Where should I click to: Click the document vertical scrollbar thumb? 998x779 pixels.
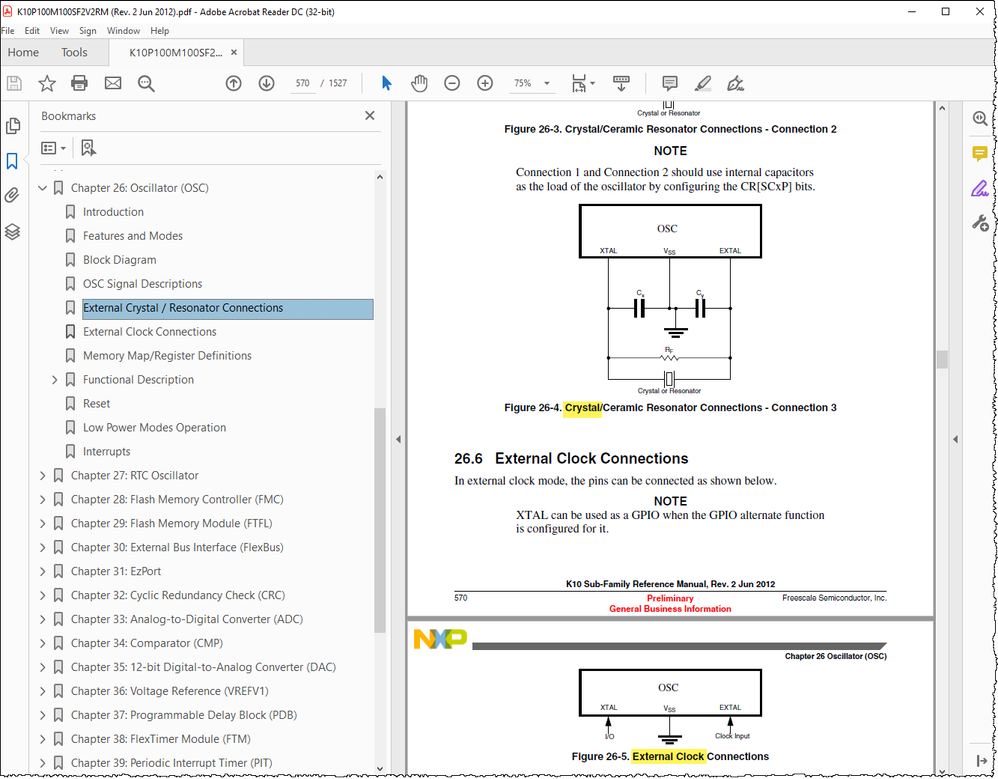pos(942,360)
